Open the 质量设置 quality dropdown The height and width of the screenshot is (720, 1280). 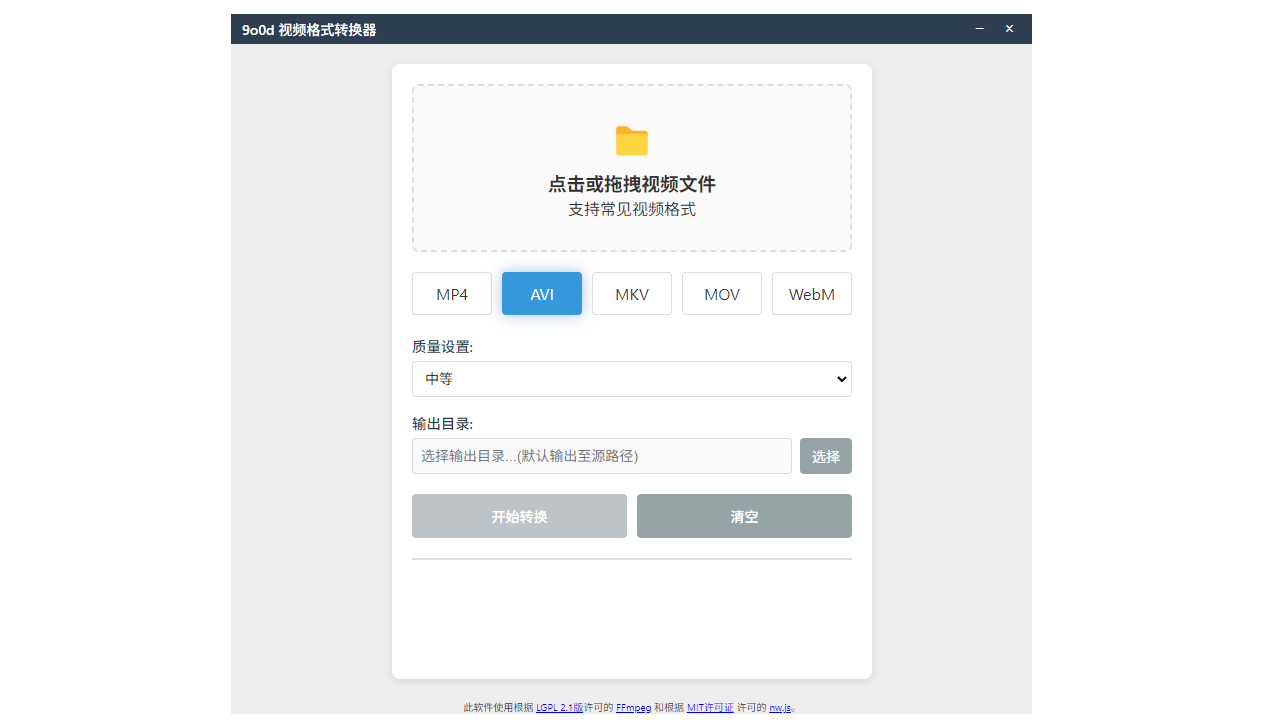[631, 378]
